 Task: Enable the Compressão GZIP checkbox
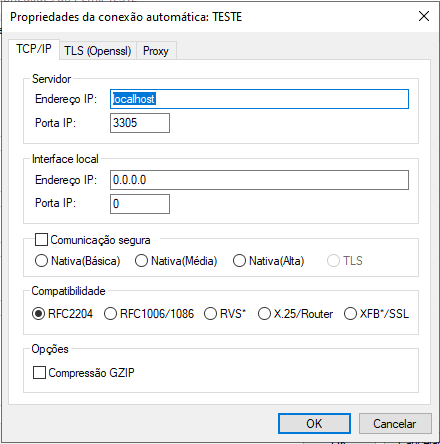tap(39, 373)
